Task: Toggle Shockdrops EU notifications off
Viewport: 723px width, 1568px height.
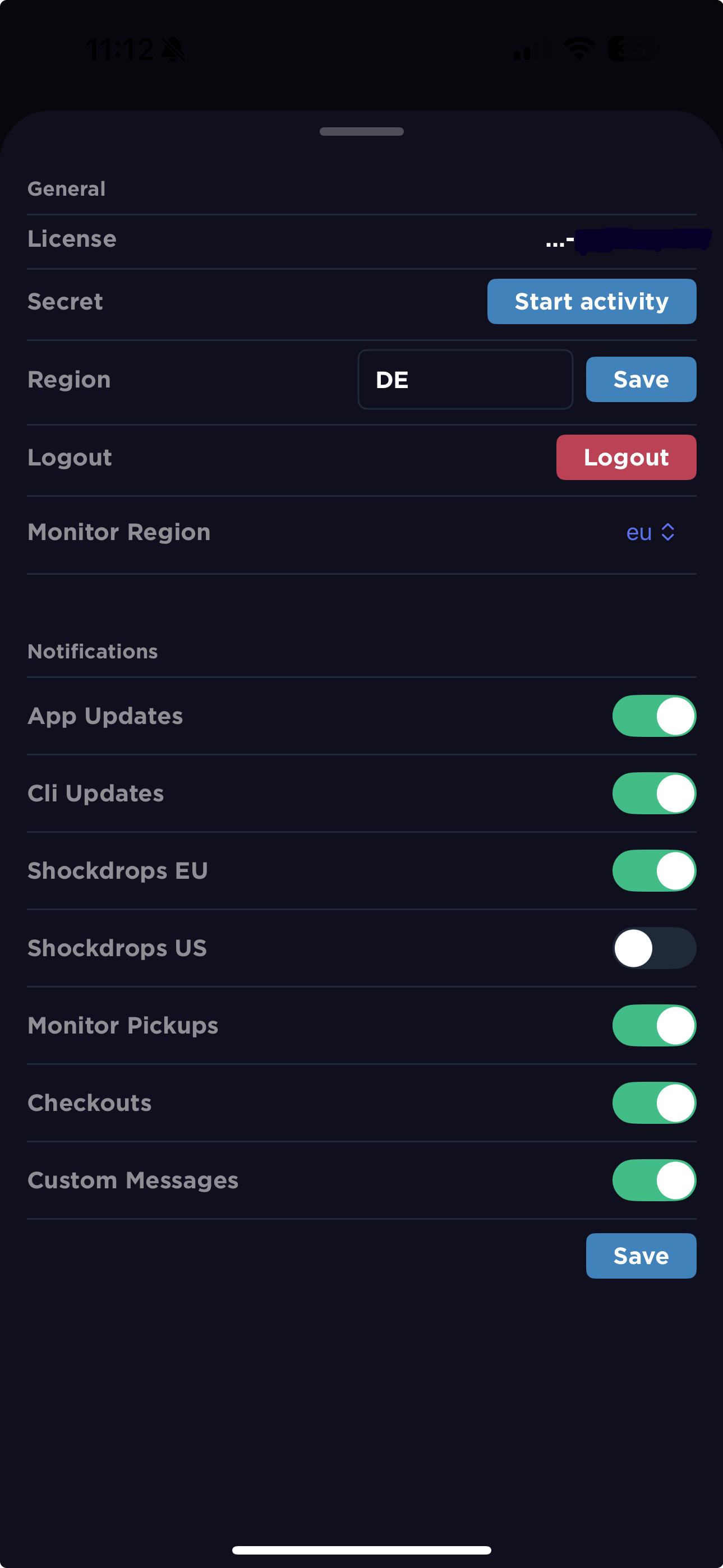Action: click(653, 870)
